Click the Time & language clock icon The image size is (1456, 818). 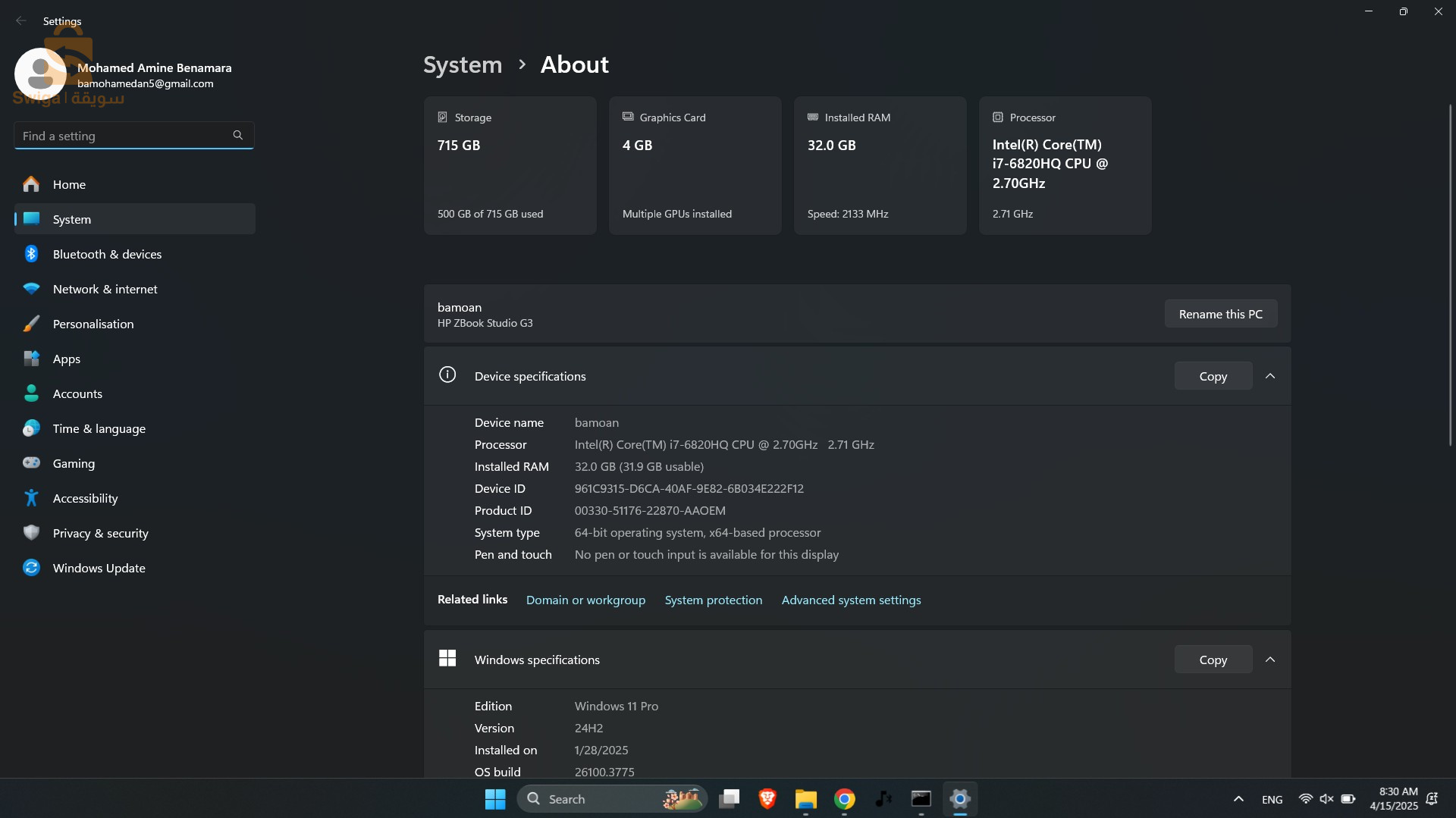click(x=31, y=428)
